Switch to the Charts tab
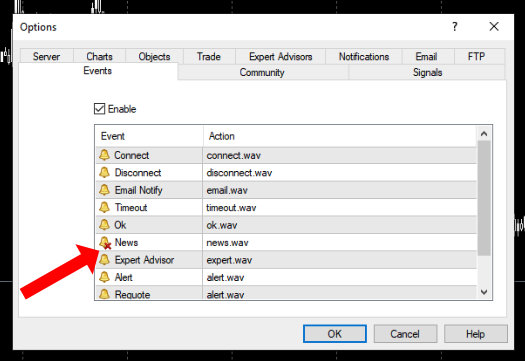 point(99,56)
